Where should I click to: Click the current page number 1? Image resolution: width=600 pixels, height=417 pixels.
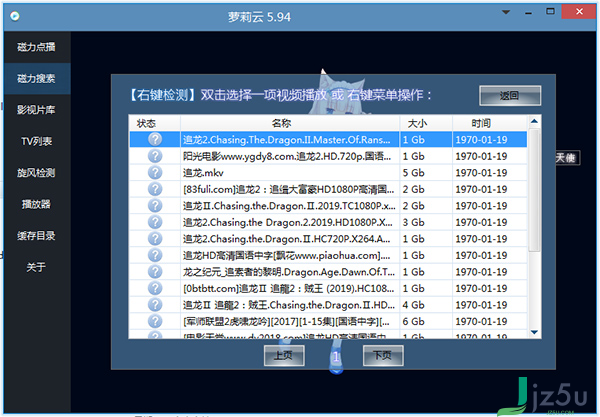336,357
